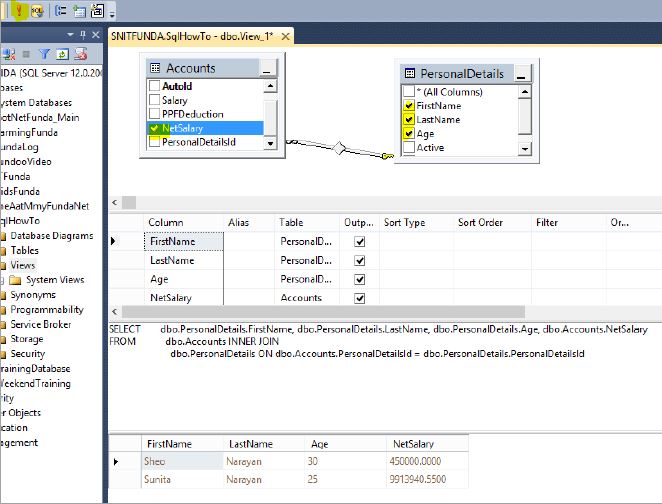Uncheck the NetSalary column in Accounts

[155, 128]
